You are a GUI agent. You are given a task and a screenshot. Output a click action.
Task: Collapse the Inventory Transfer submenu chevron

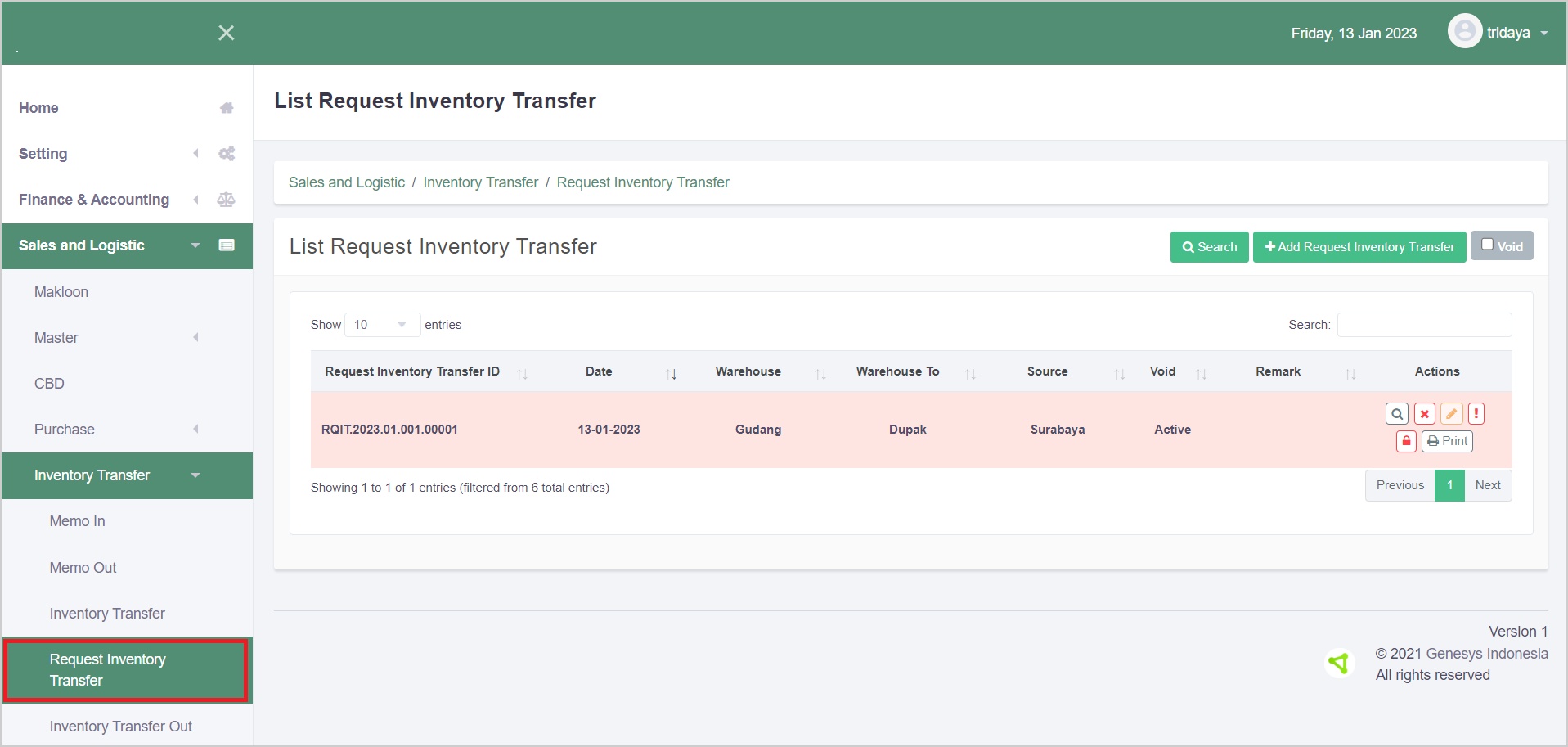tap(195, 475)
